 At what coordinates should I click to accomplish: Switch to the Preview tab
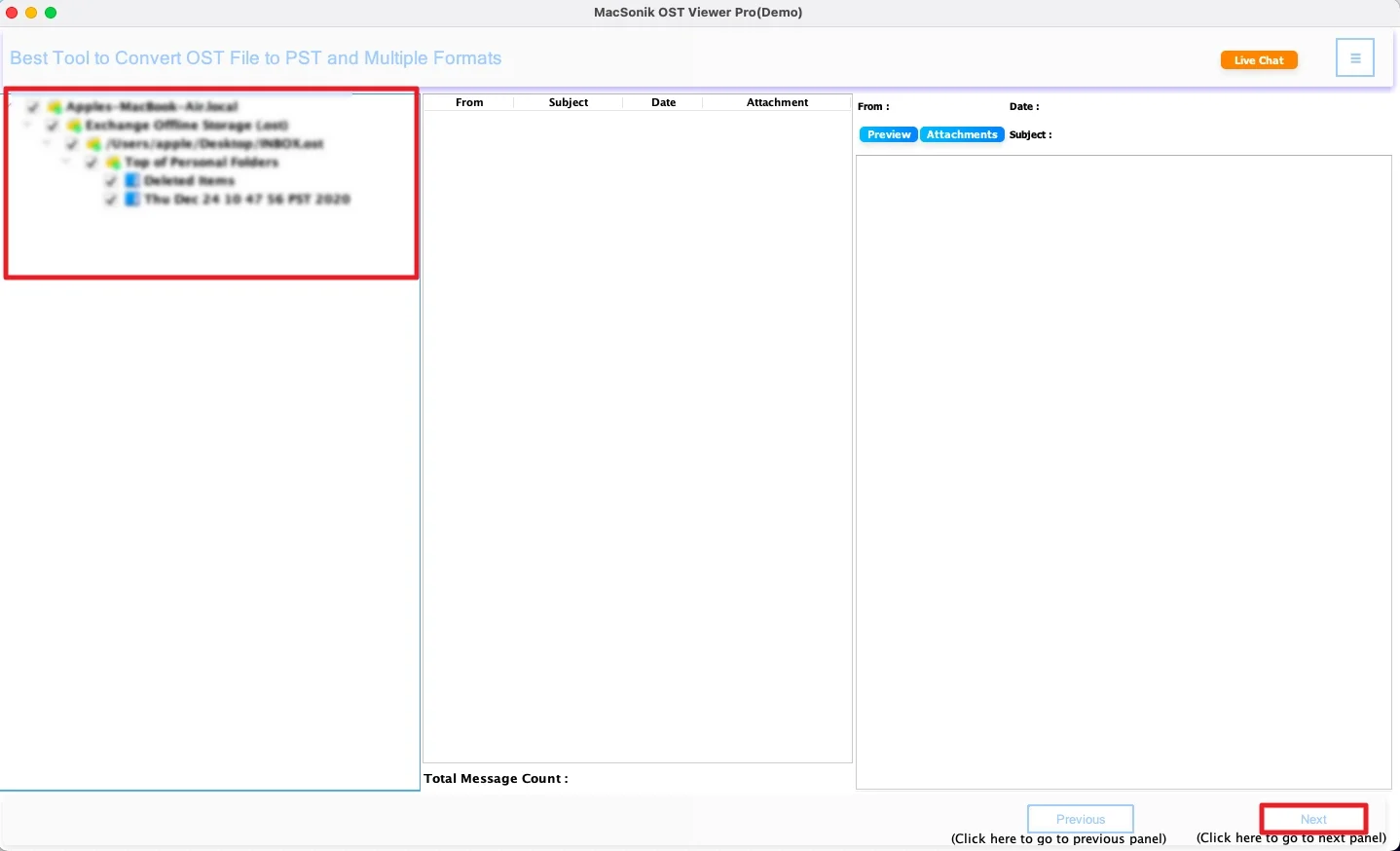pos(889,134)
